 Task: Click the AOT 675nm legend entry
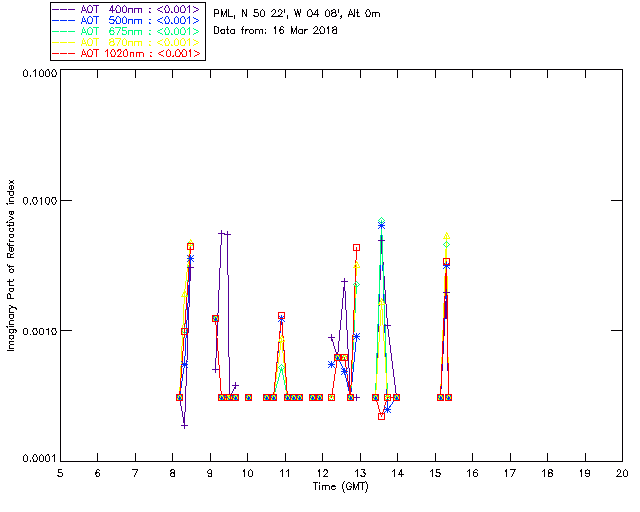point(127,31)
